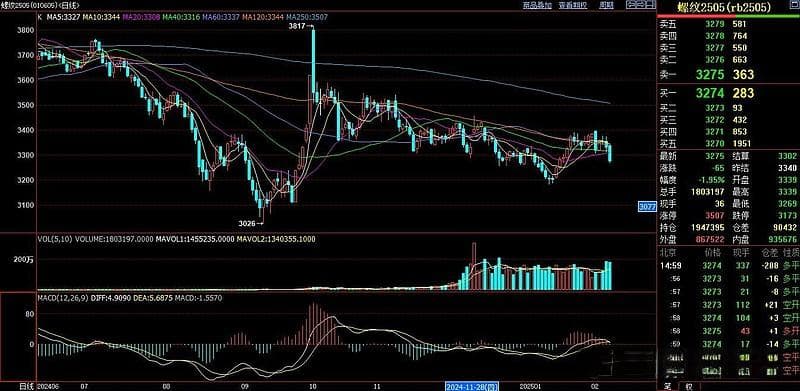800x391 pixels.
Task: Open the 查看期权 link
Action: click(572, 5)
